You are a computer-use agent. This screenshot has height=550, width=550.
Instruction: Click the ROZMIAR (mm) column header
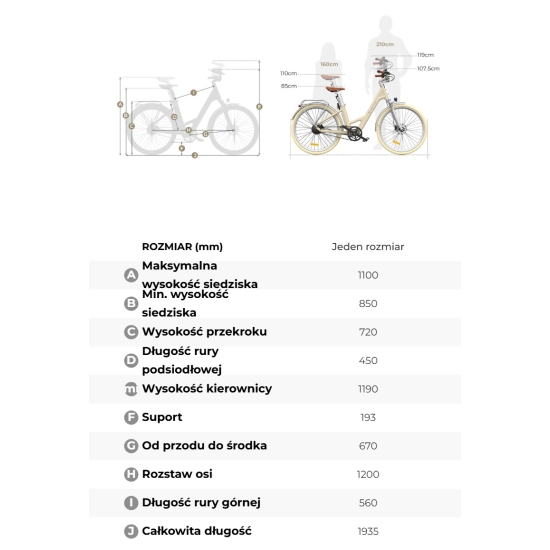click(182, 247)
